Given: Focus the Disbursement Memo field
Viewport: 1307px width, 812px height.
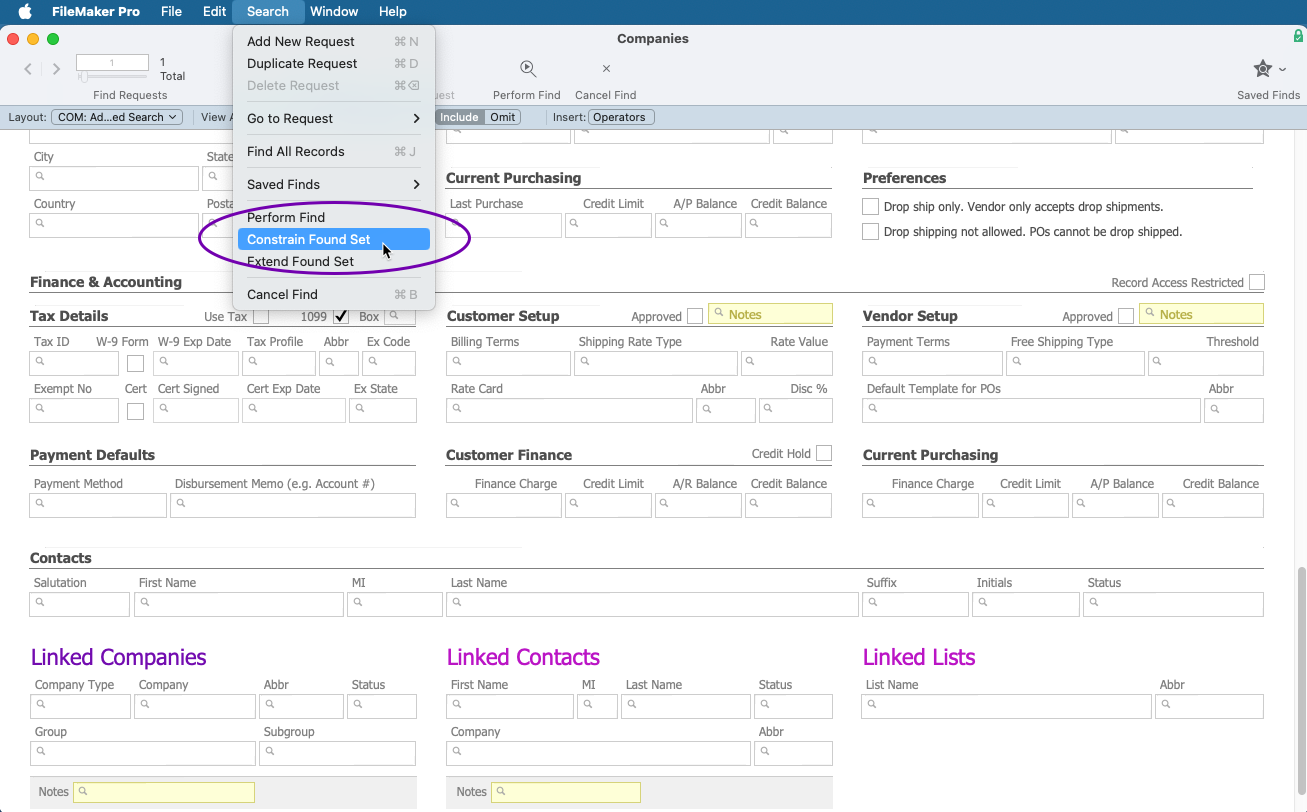Looking at the screenshot, I should tap(293, 505).
